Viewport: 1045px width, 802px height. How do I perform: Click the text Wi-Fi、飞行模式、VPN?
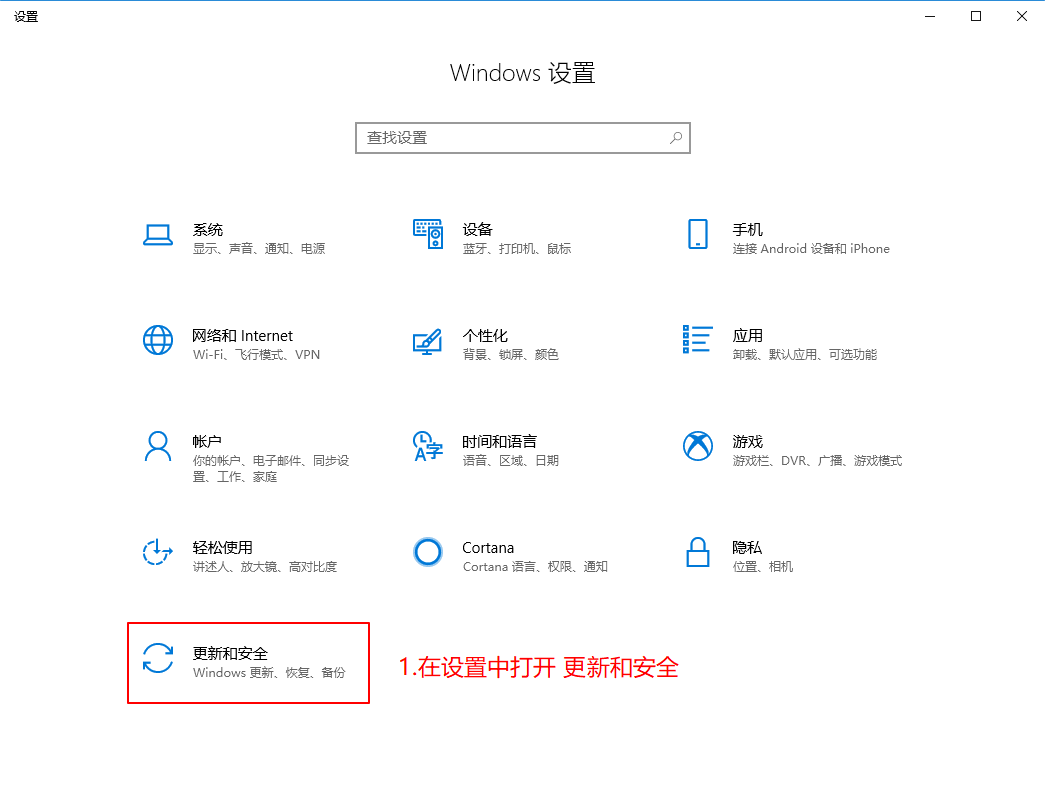tap(257, 355)
